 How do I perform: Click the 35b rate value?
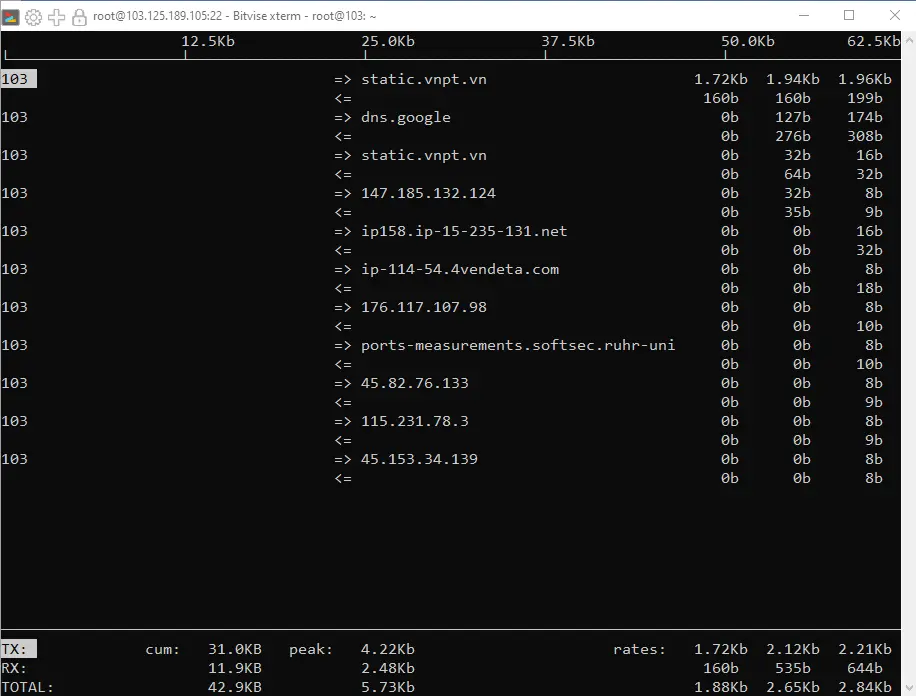[x=797, y=212]
